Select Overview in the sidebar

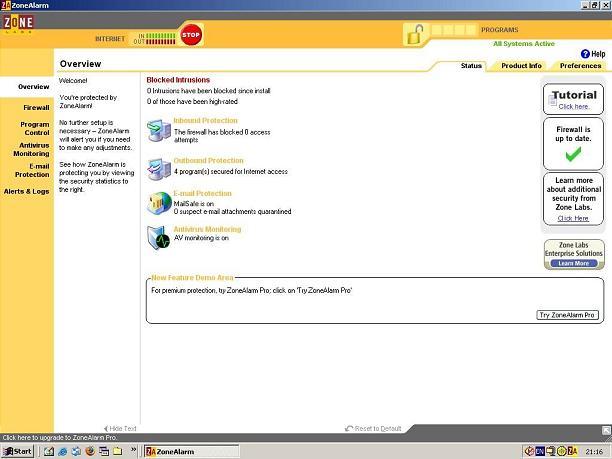34,87
